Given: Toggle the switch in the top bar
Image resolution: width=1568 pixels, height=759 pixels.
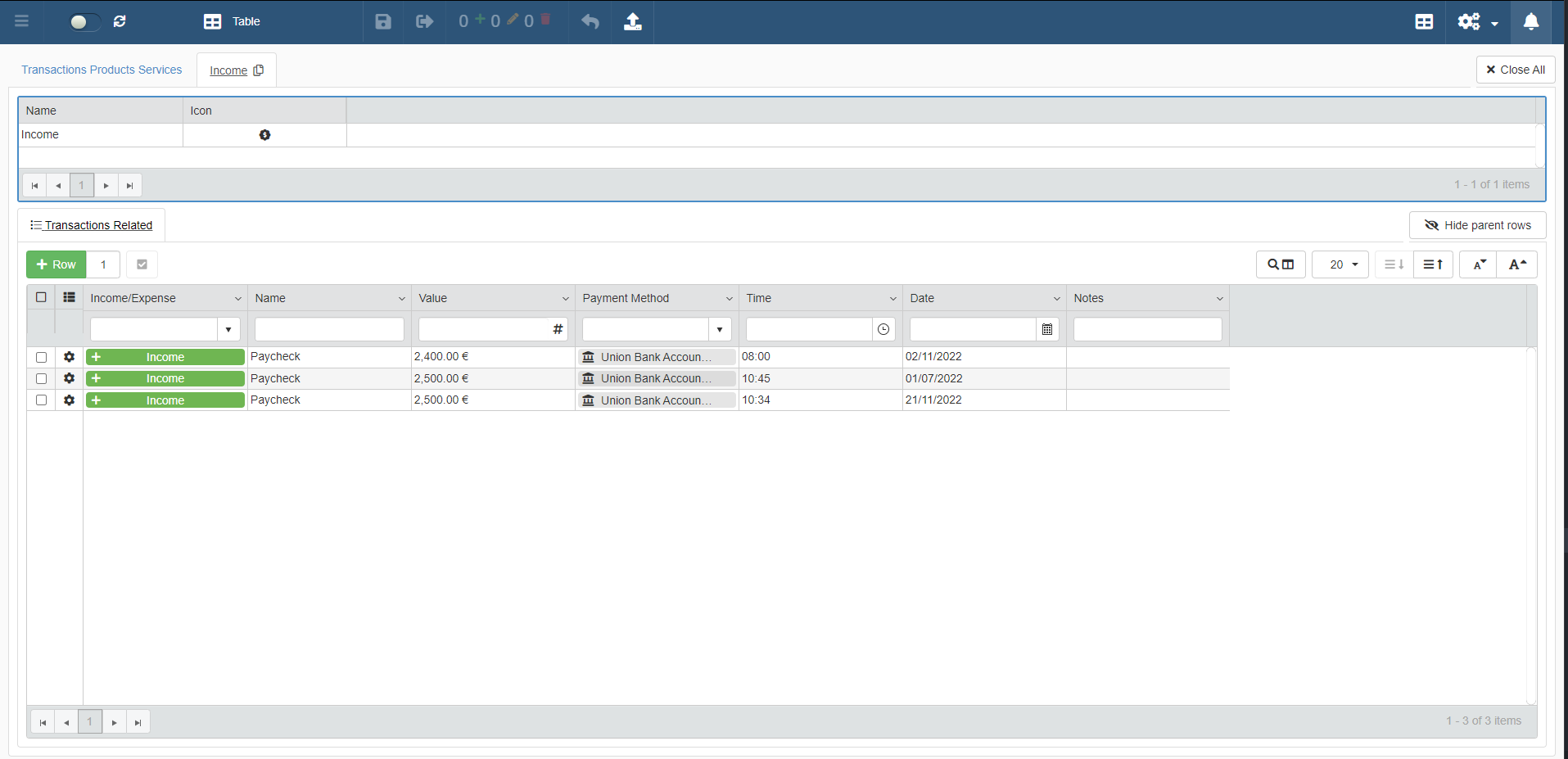Looking at the screenshot, I should point(84,22).
